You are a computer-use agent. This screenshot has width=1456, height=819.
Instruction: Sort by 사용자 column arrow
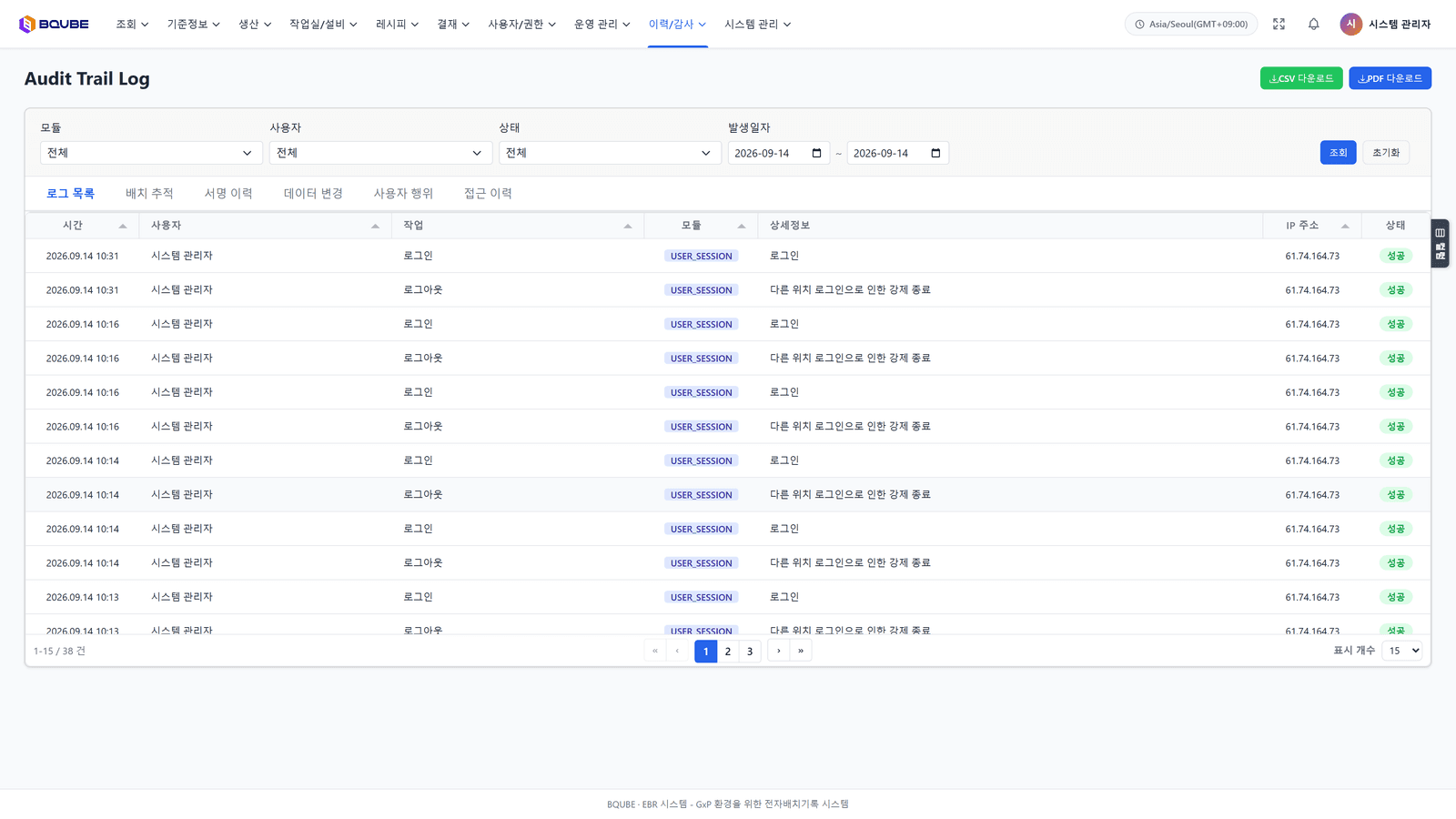coord(375,226)
